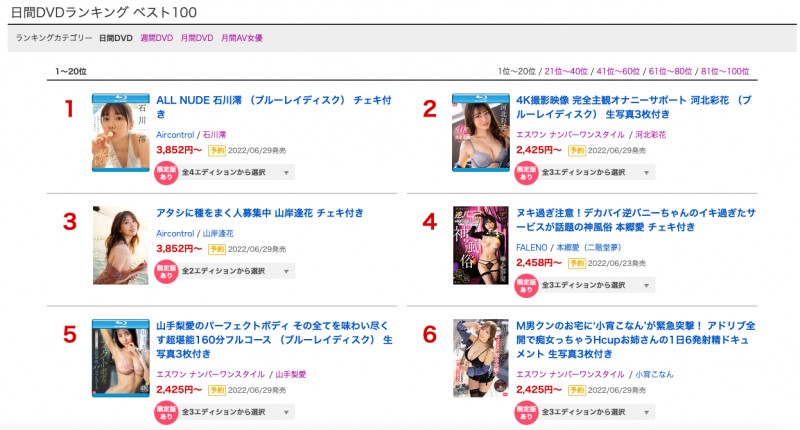Click the rank 3 product thumbnail
800x430 pixels.
120,245
